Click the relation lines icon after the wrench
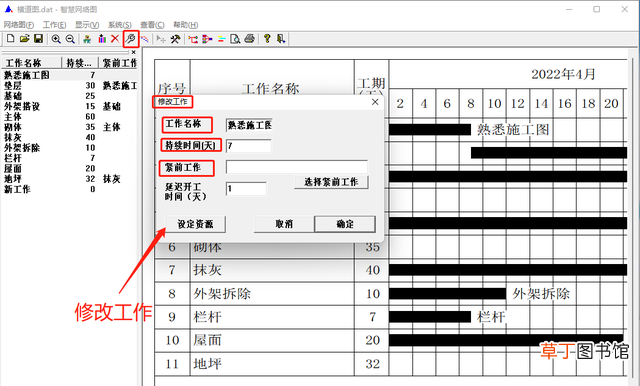The width and height of the screenshot is (640, 386). (144, 39)
